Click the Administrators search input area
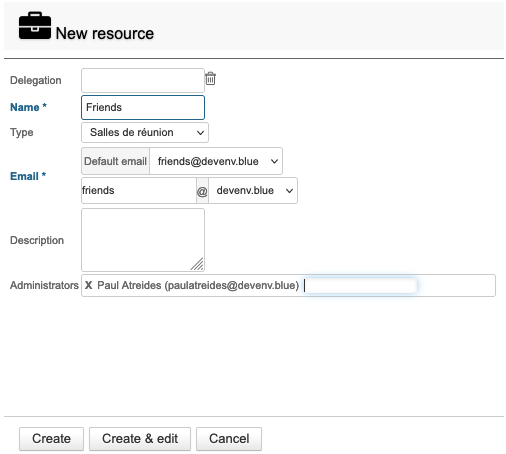This screenshot has height=454, width=506. pyautogui.click(x=360, y=286)
